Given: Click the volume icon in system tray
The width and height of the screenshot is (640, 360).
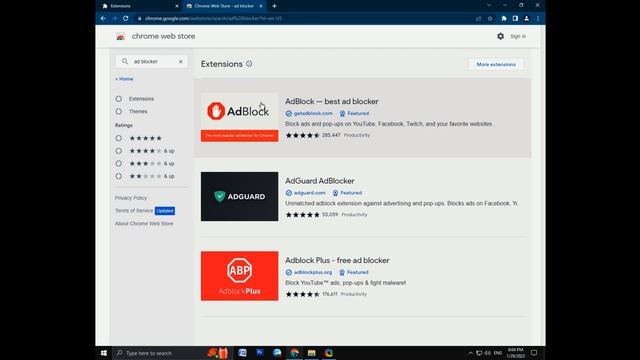Looking at the screenshot, I should coord(488,353).
